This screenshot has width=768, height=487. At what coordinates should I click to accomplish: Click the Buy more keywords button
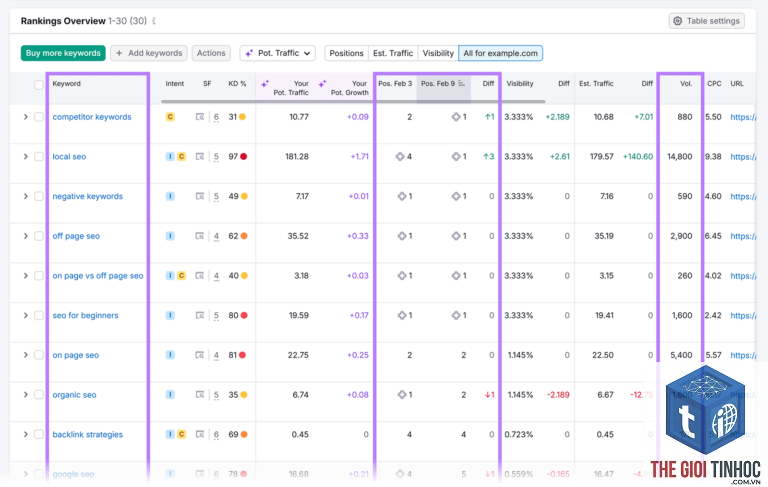click(x=63, y=53)
